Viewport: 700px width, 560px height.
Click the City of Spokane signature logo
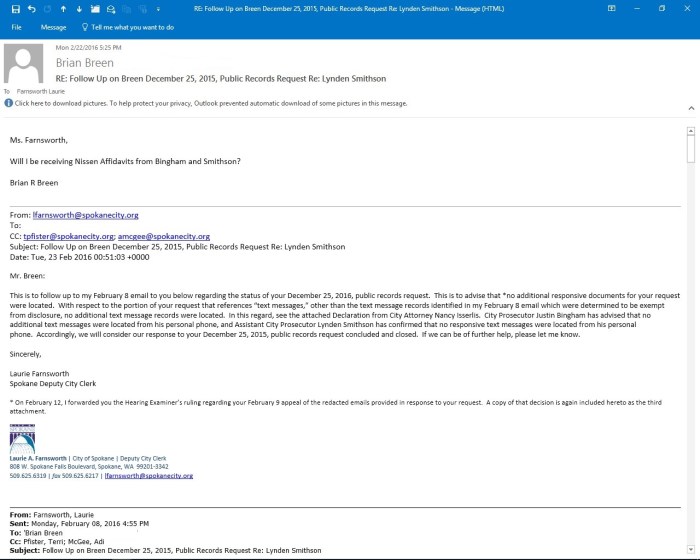[x=22, y=438]
